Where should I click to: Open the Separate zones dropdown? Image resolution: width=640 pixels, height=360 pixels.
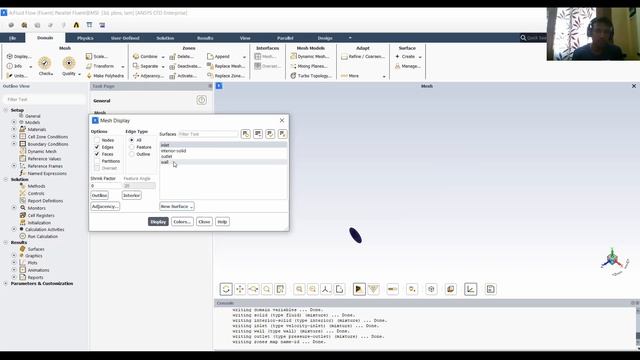click(163, 66)
